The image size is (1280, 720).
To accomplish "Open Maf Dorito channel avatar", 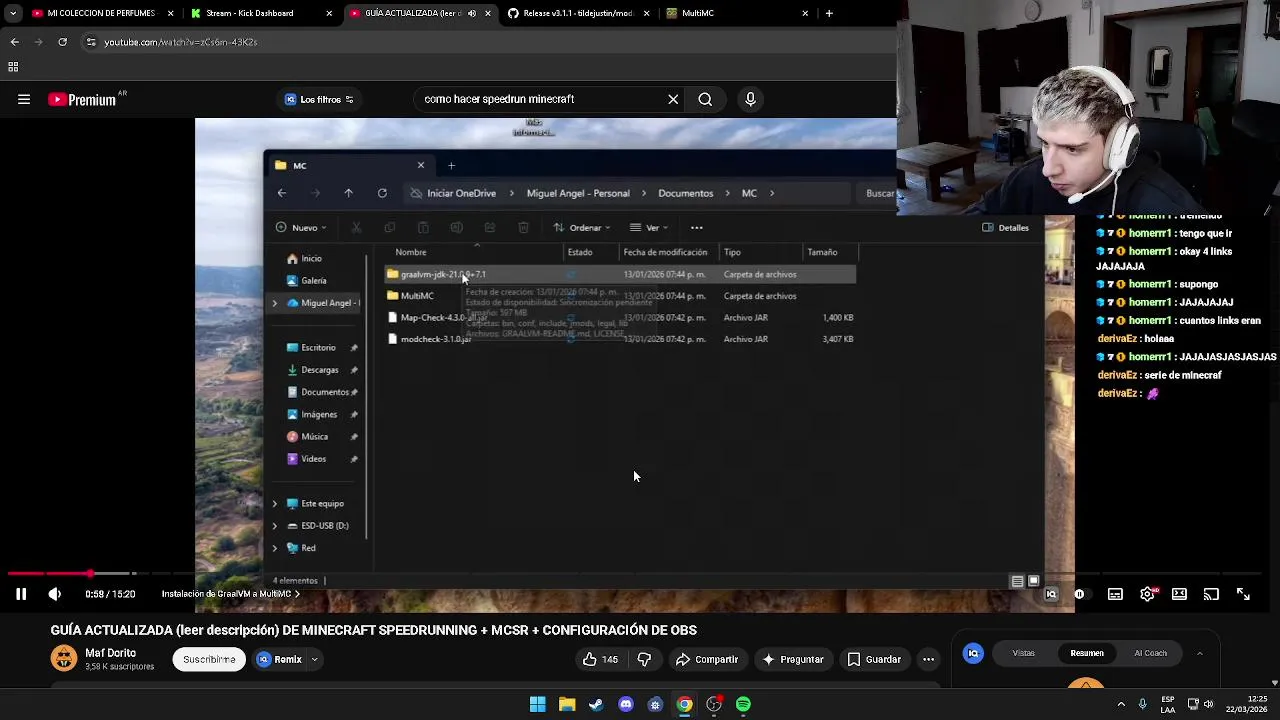I will click(64, 658).
